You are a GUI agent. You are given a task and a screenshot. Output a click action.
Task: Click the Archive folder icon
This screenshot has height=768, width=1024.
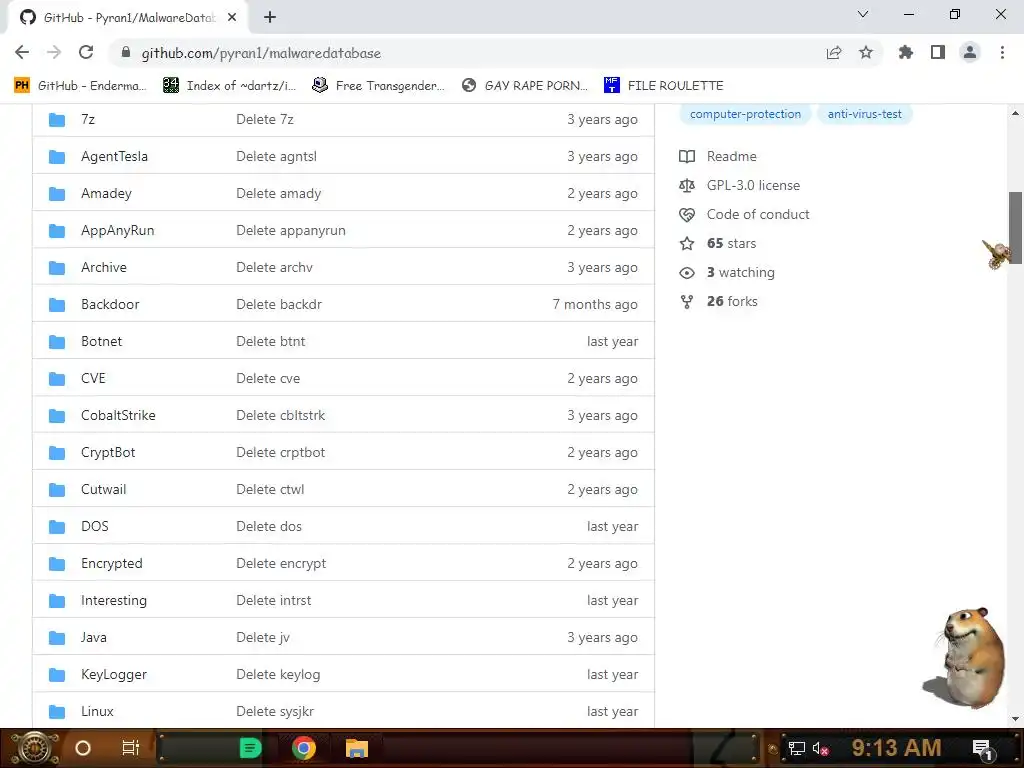tap(57, 268)
